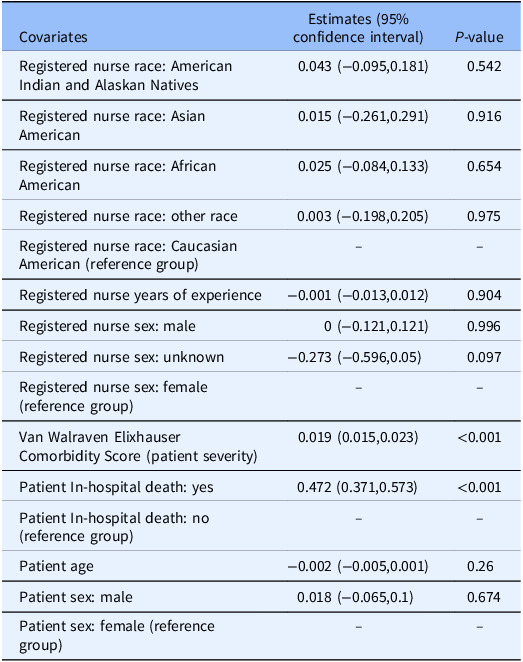Image resolution: width=523 pixels, height=662 pixels.
Task: Click Registered nurse years of experience
Action: [140, 295]
